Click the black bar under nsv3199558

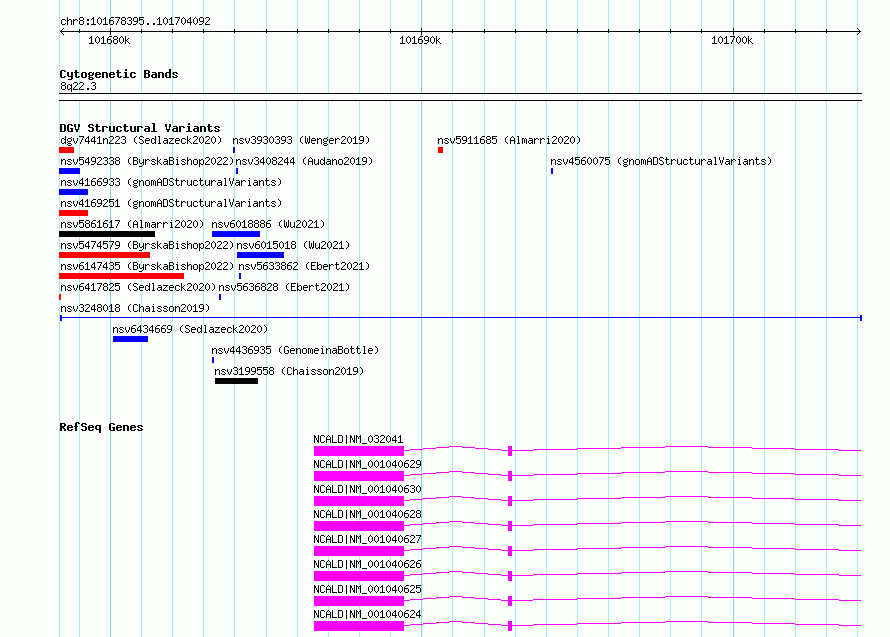[237, 381]
